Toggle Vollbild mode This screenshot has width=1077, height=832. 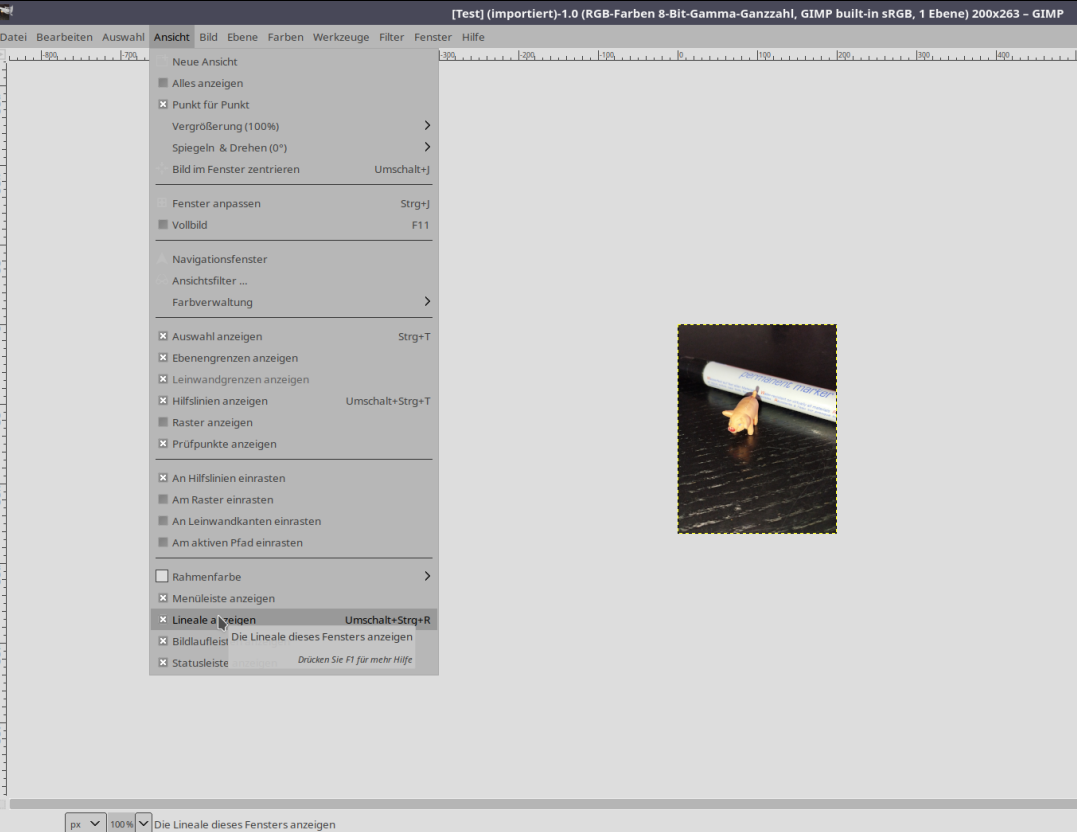[x=189, y=225]
